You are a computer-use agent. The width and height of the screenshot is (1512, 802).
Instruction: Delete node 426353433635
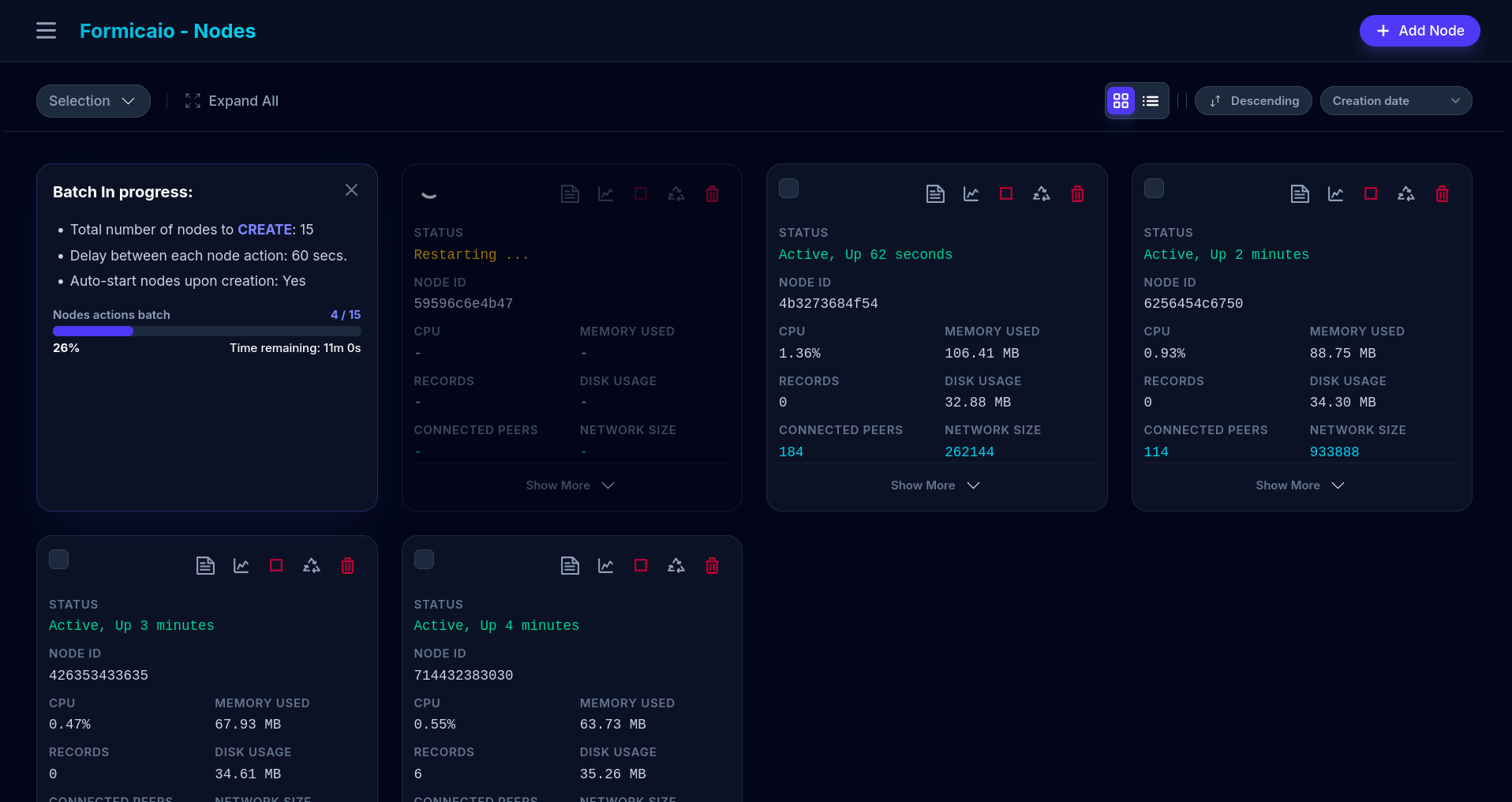tap(347, 566)
